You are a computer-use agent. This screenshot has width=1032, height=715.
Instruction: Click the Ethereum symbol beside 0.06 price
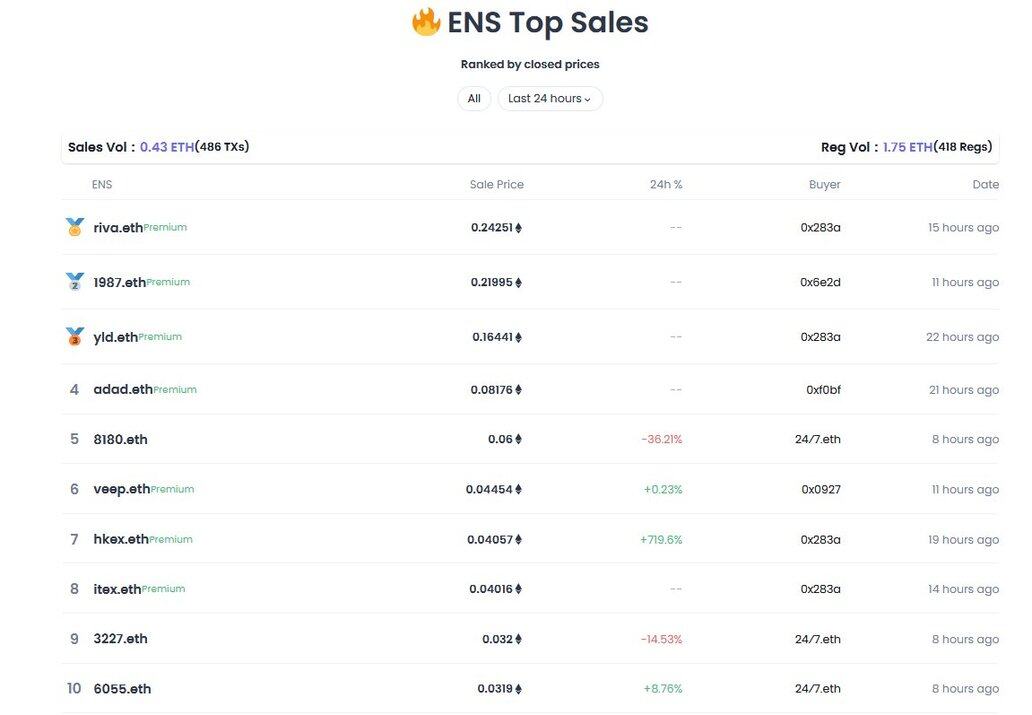tap(519, 439)
